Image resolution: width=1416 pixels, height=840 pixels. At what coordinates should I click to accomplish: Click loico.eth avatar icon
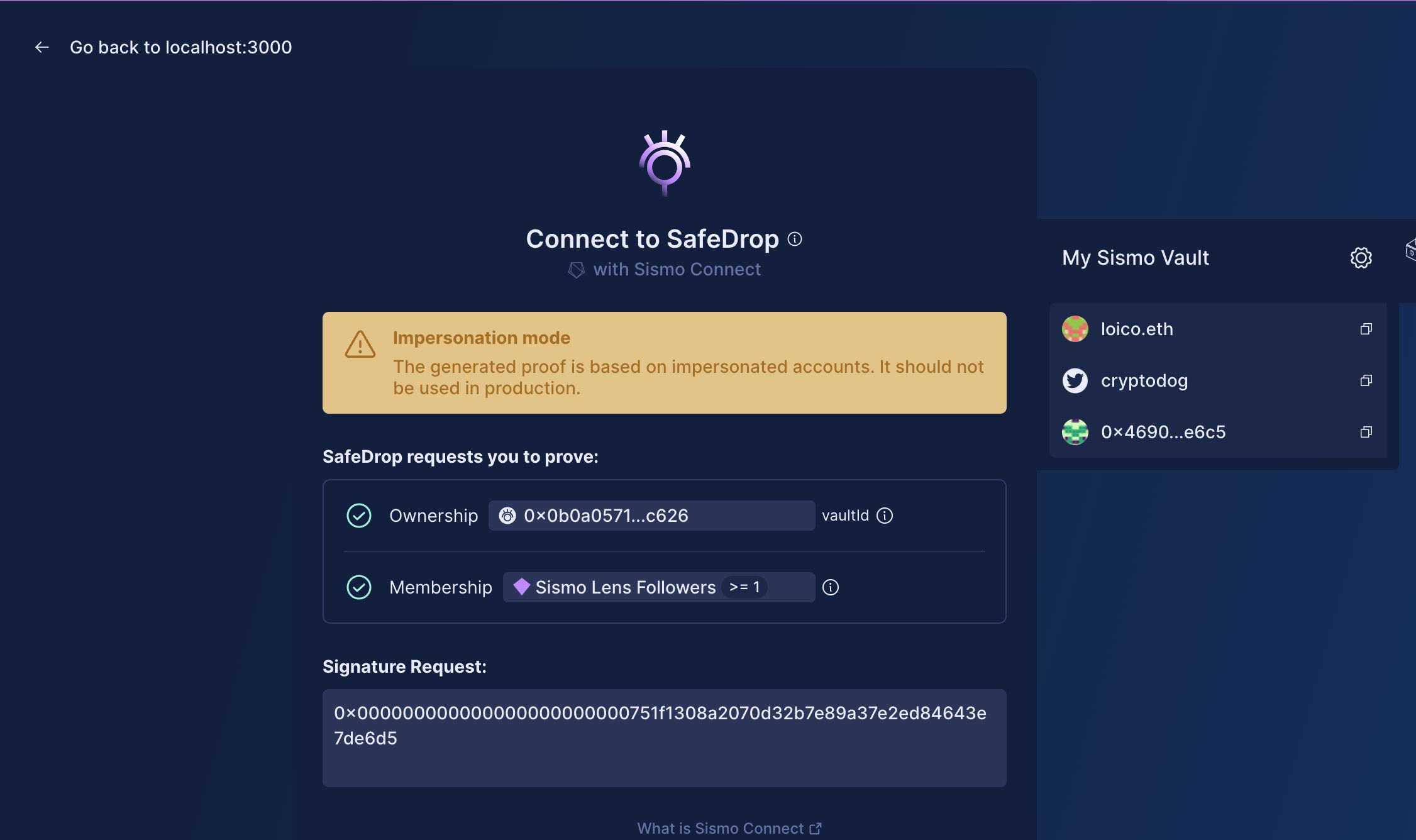1075,329
